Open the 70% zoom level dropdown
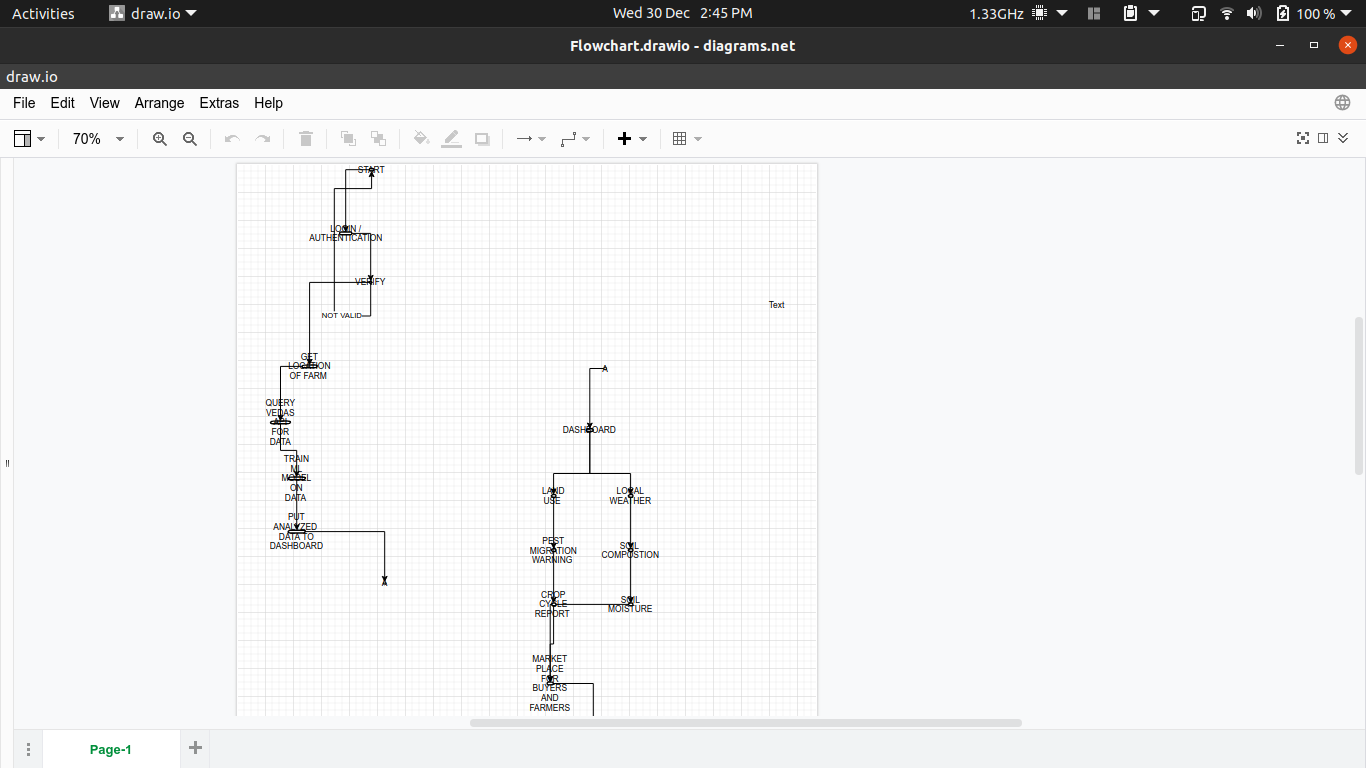Screen dimensions: 1366x768 click(98, 139)
